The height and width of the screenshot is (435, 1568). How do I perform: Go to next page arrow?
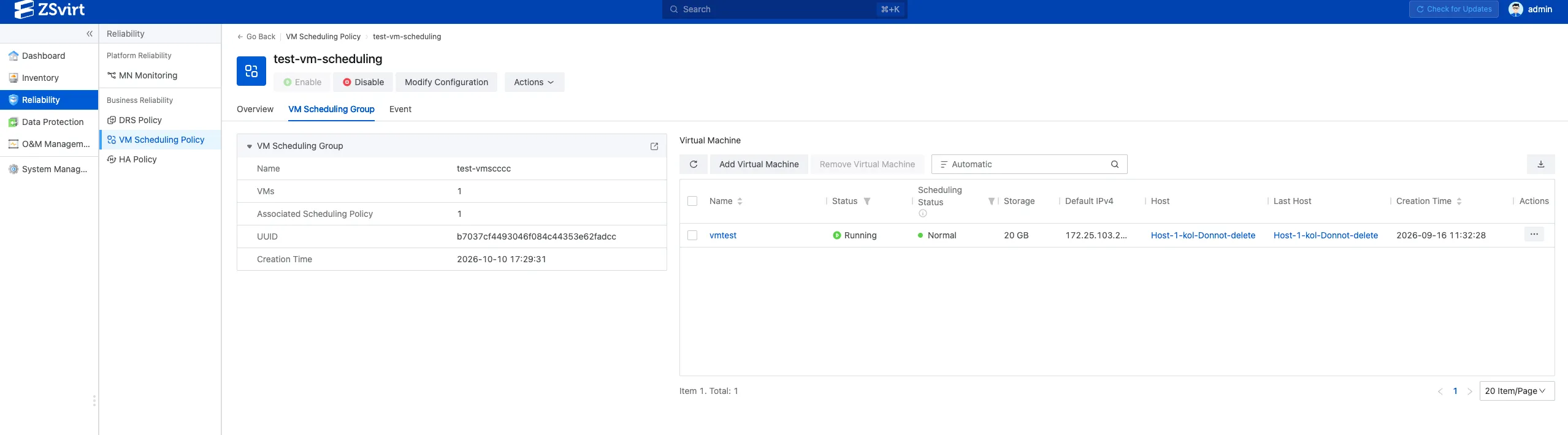(x=1469, y=391)
